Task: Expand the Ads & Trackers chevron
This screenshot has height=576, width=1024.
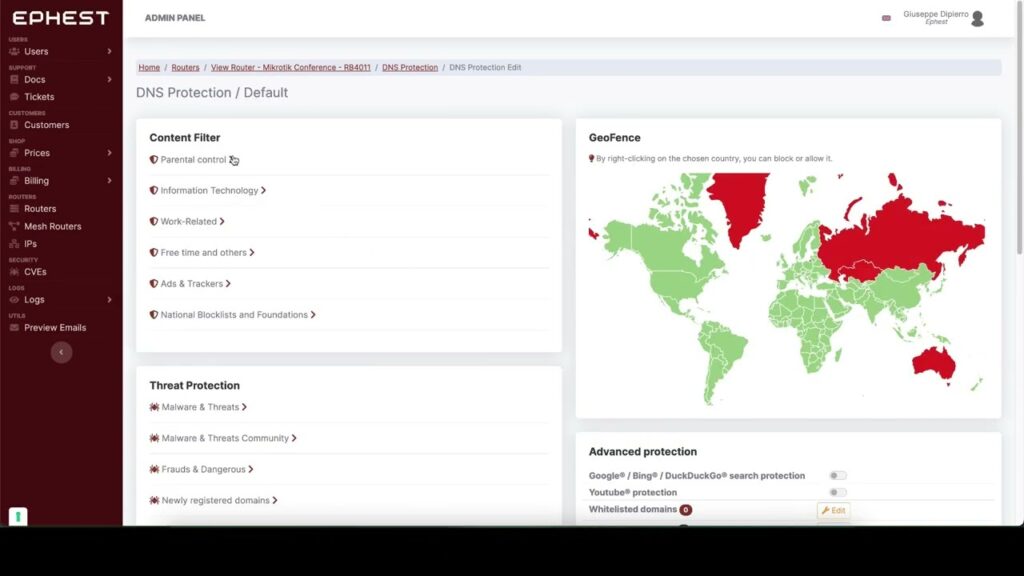Action: click(x=228, y=283)
